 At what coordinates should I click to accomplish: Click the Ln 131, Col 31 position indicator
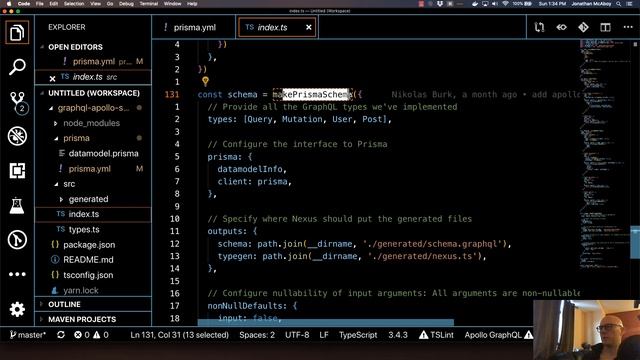pos(179,335)
